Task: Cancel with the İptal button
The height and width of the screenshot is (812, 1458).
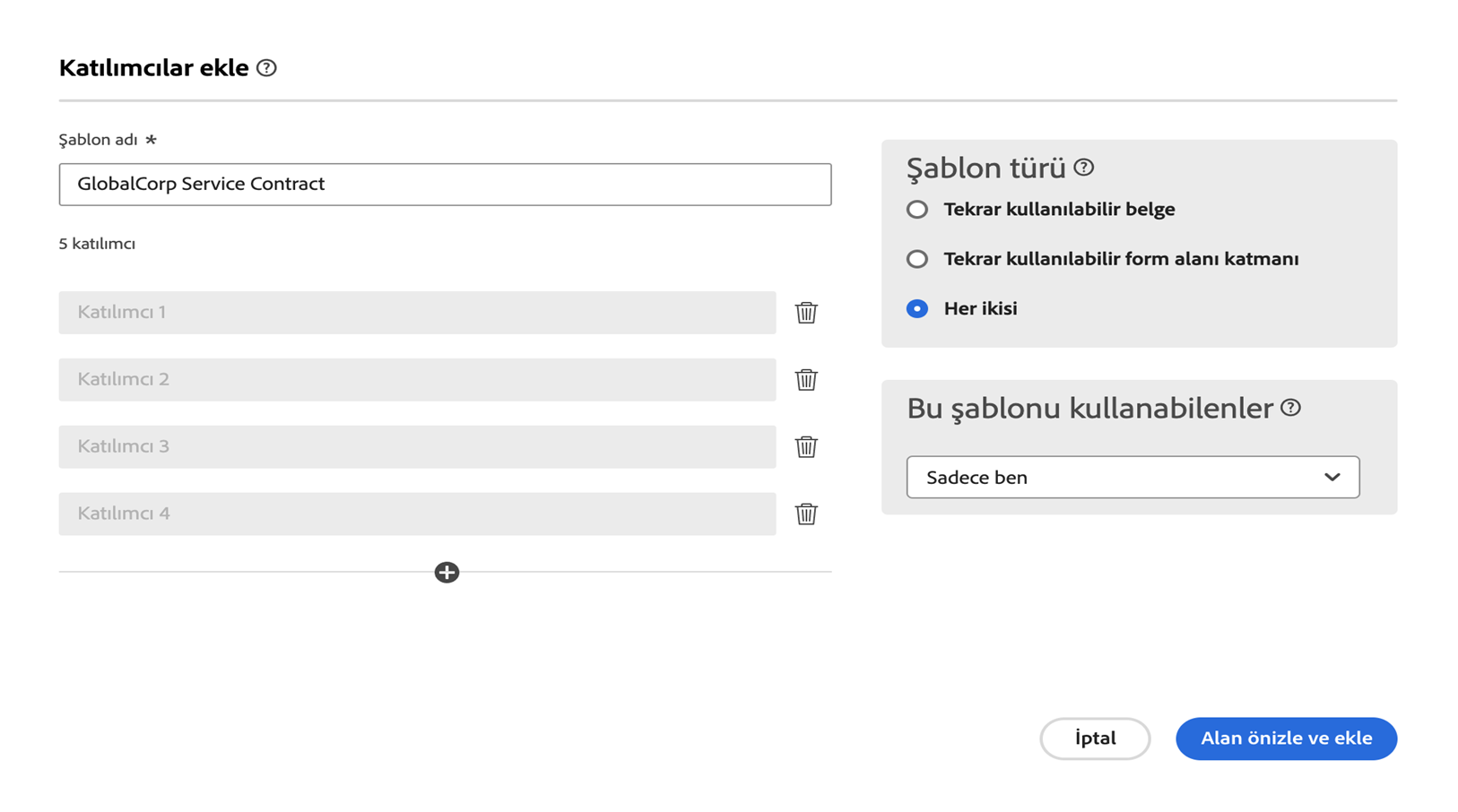Action: point(1095,739)
